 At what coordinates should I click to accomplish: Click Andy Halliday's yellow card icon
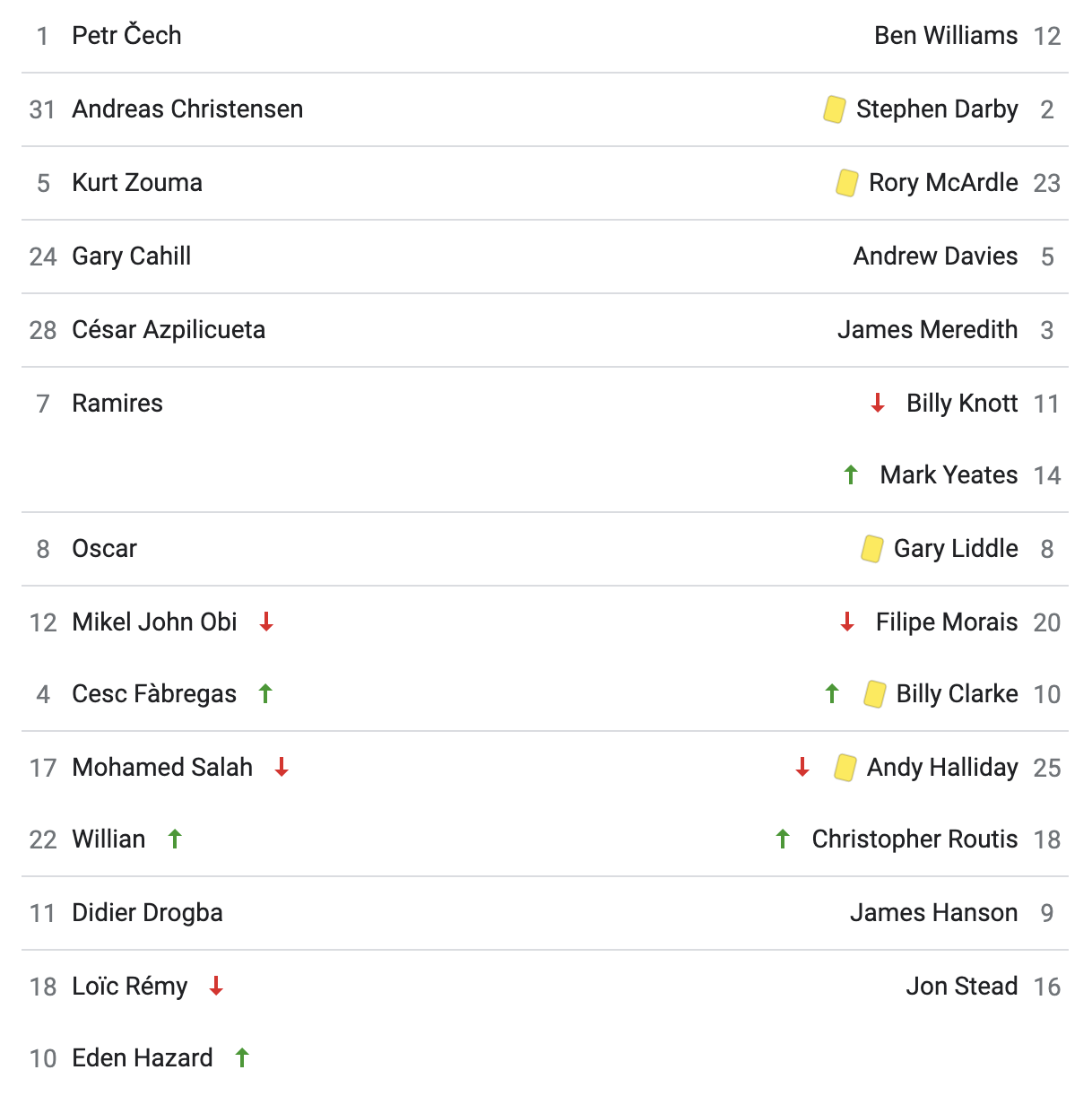pyautogui.click(x=845, y=768)
